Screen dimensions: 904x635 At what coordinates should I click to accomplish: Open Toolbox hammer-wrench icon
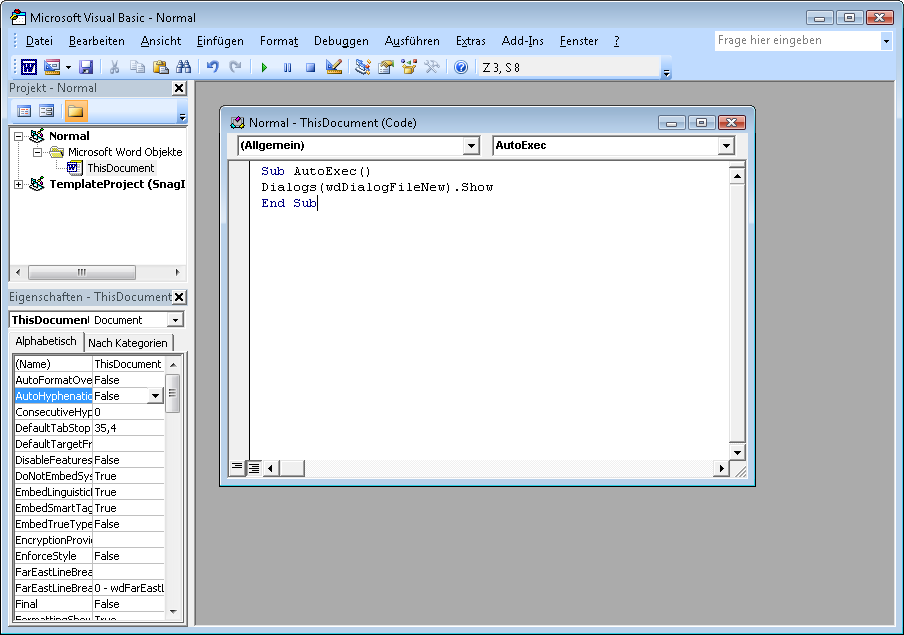(x=432, y=67)
